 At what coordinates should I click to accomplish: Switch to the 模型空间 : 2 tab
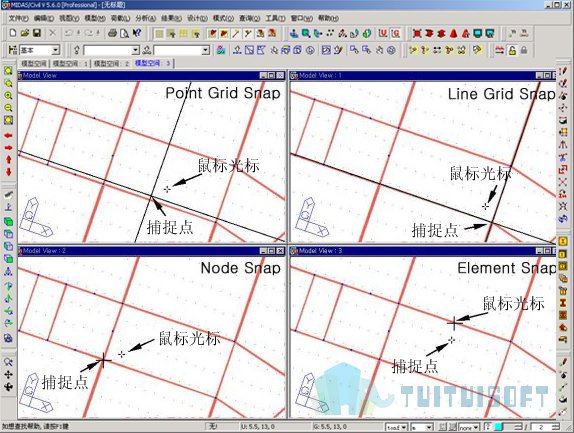[112, 63]
